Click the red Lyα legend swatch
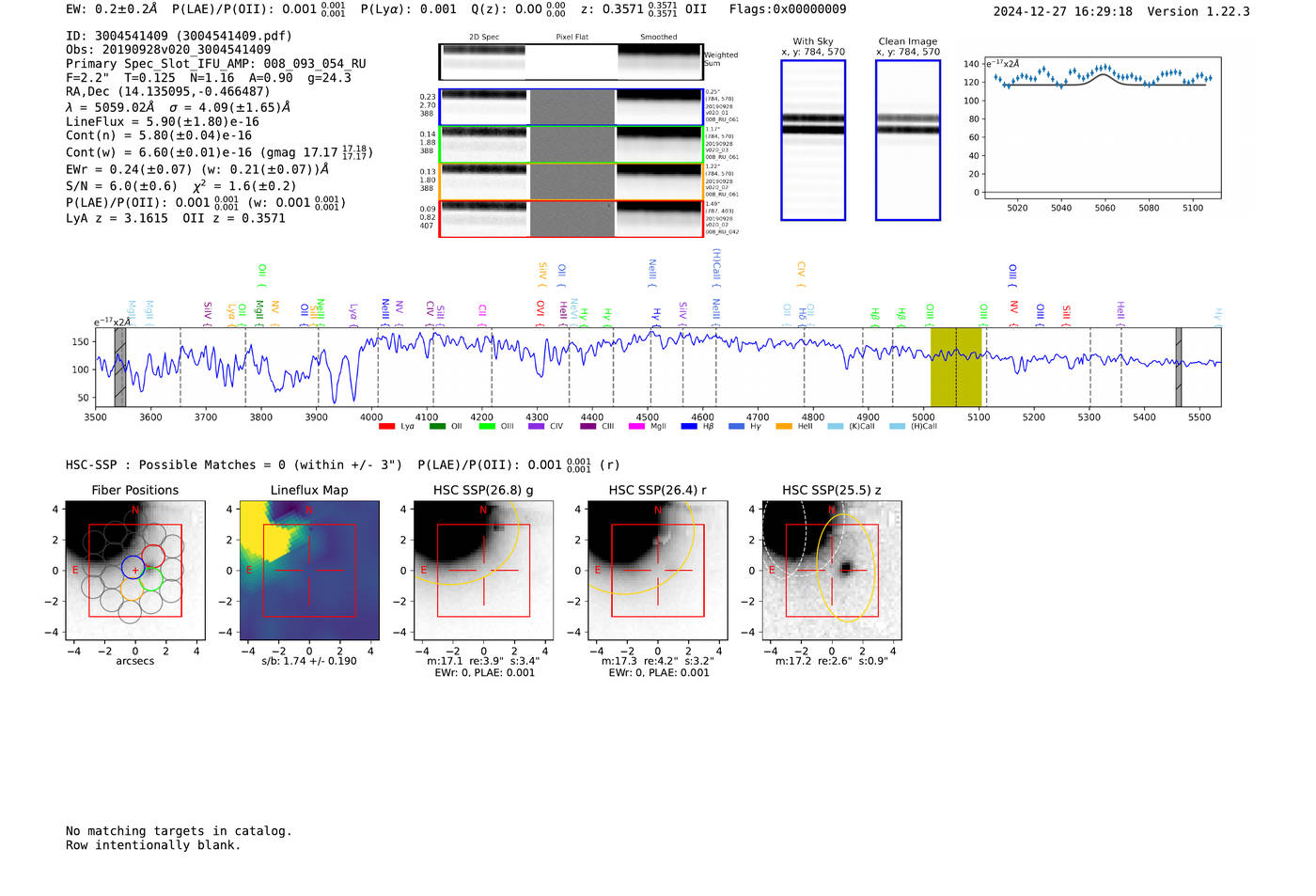The height and width of the screenshot is (896, 1316). point(386,427)
